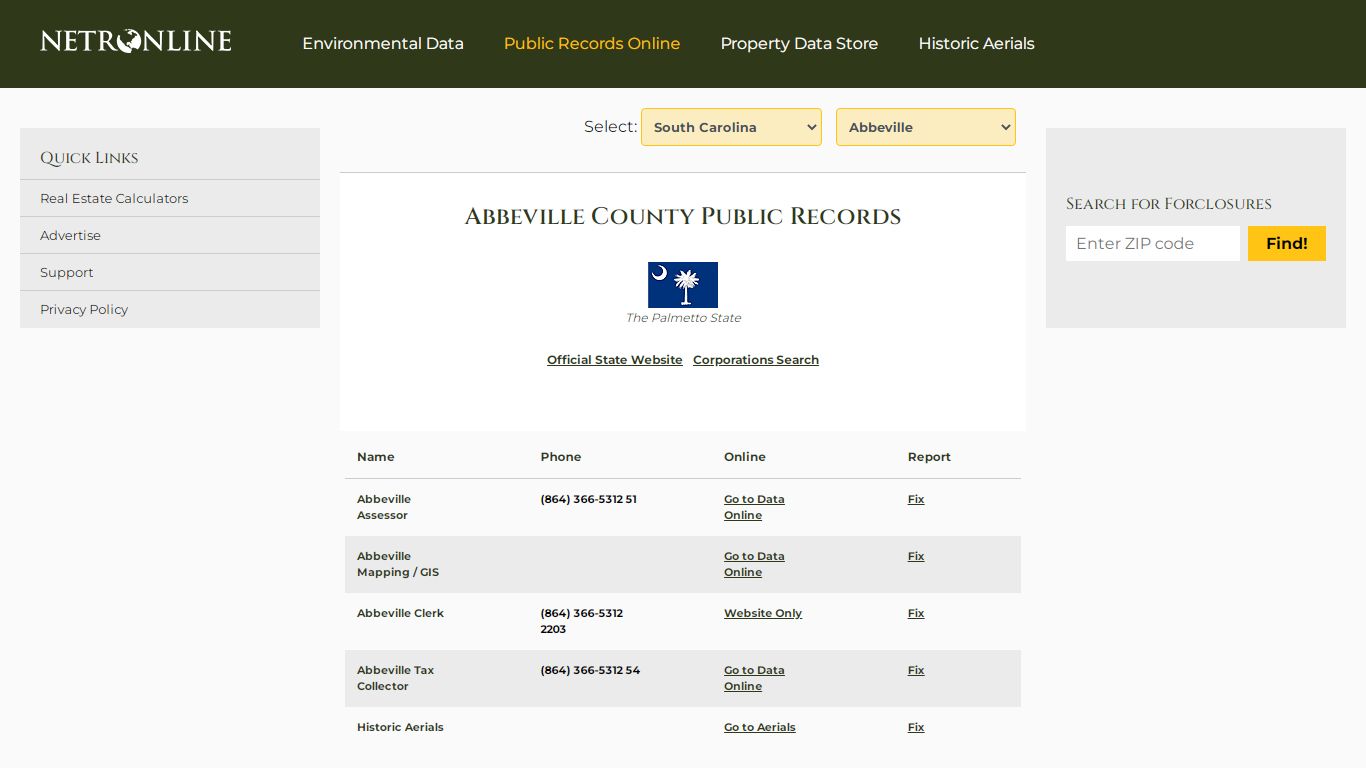The image size is (1366, 768).
Task: Select the Historic Aerials table row name
Action: click(x=400, y=727)
